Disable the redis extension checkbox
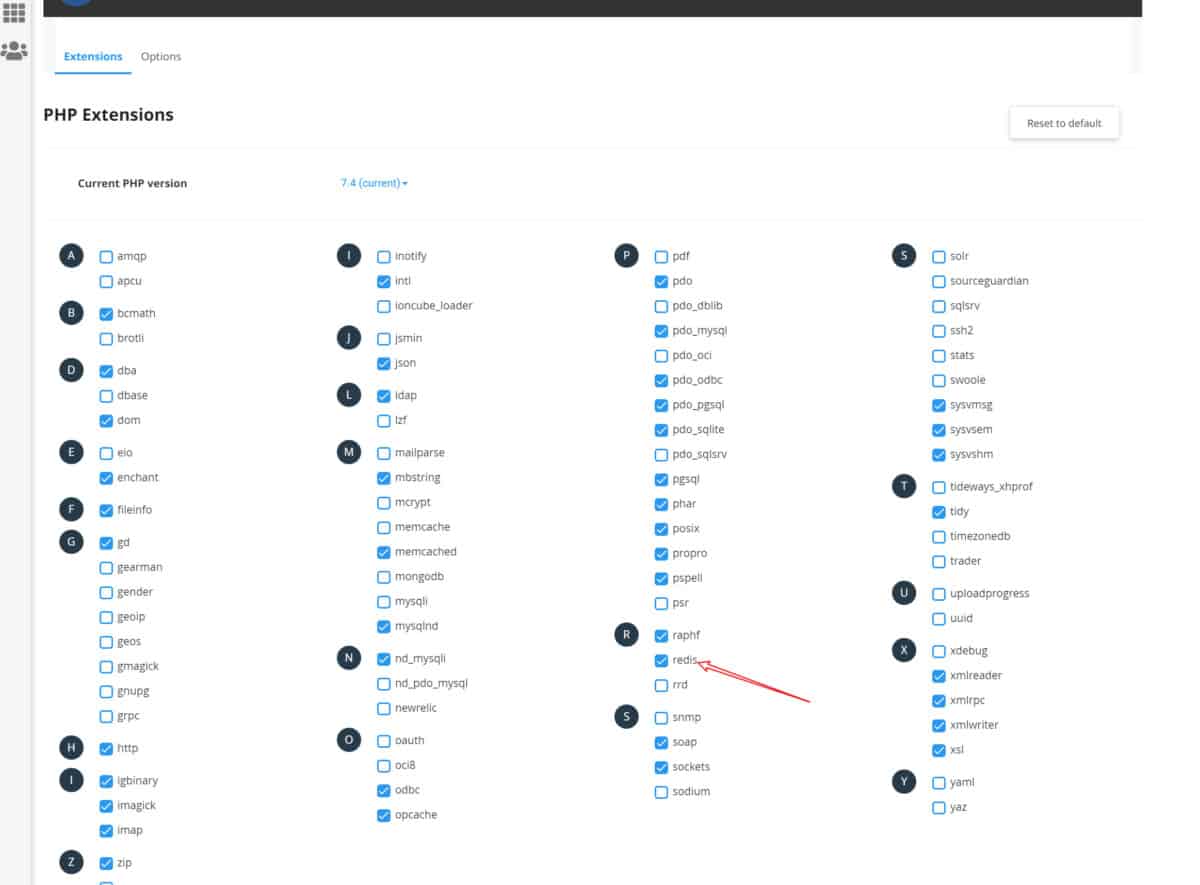The width and height of the screenshot is (1200, 885). point(661,660)
